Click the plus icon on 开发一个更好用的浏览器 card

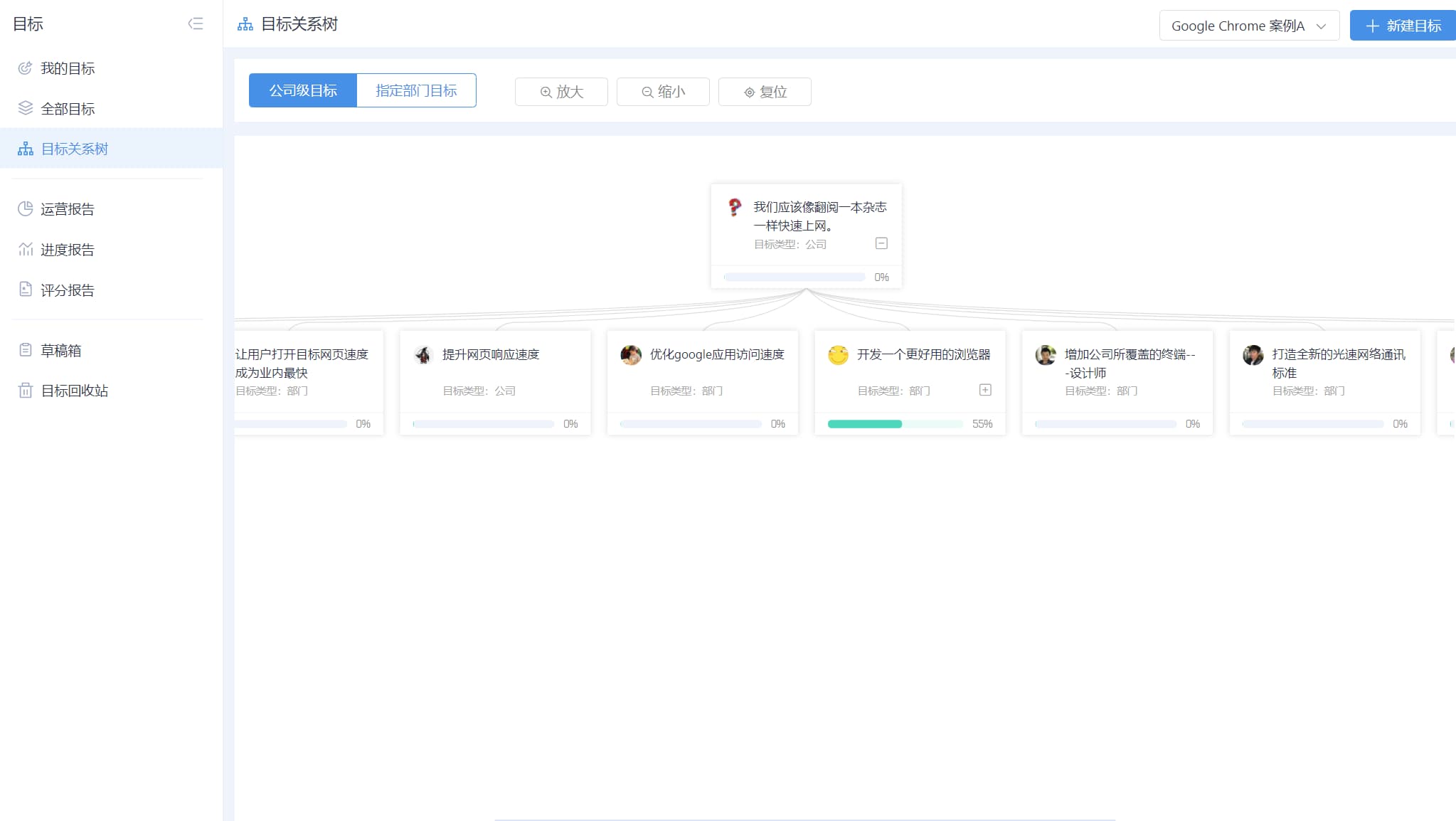(x=985, y=390)
